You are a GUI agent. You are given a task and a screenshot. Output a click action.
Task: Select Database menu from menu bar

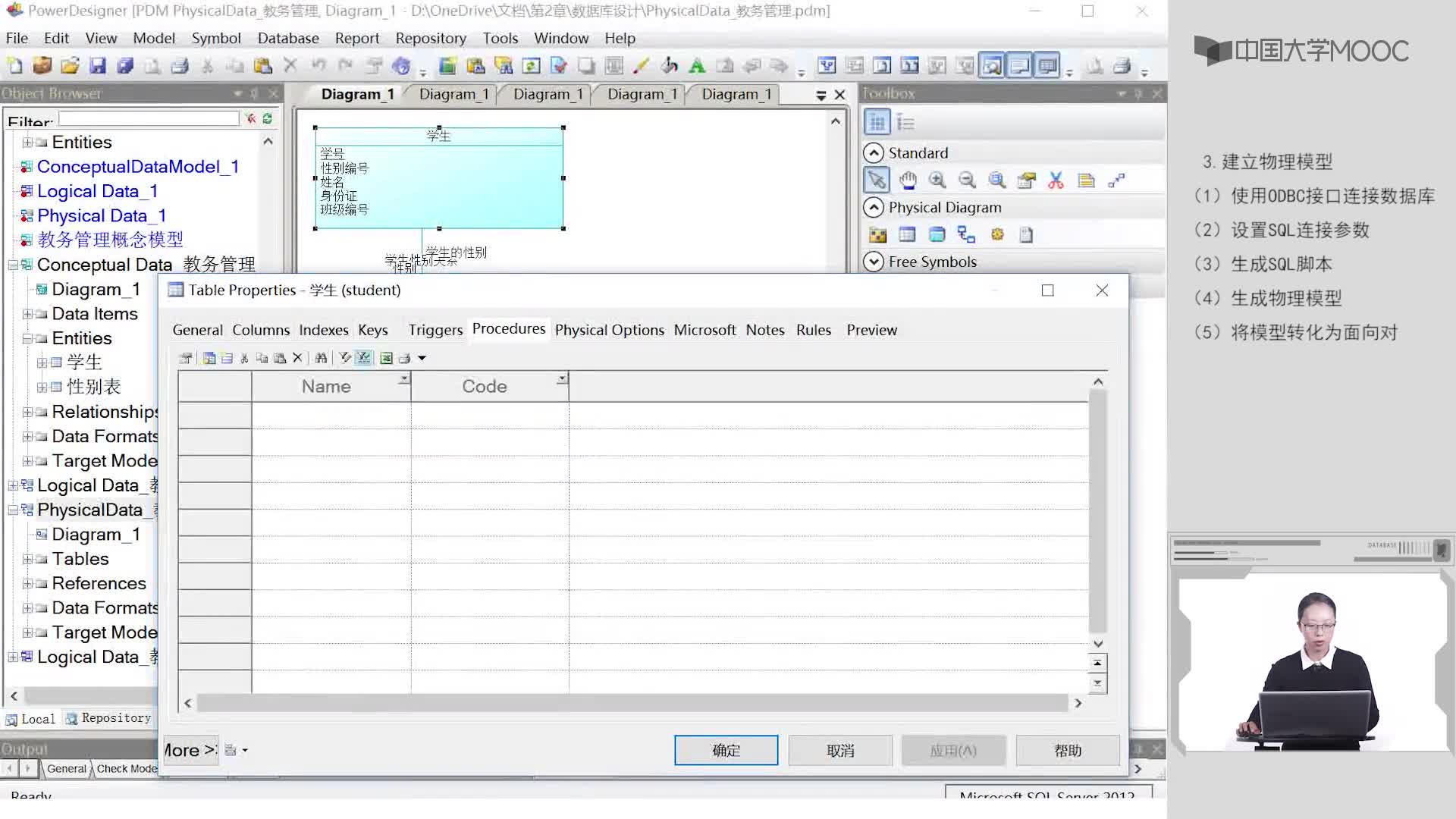[x=288, y=37]
